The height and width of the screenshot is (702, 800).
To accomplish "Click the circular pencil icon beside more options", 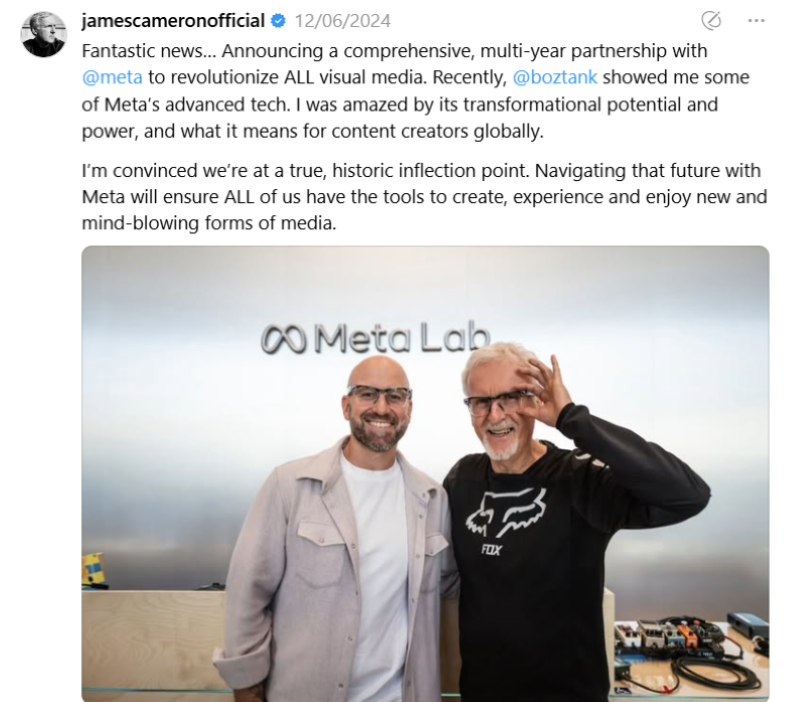I will click(711, 21).
